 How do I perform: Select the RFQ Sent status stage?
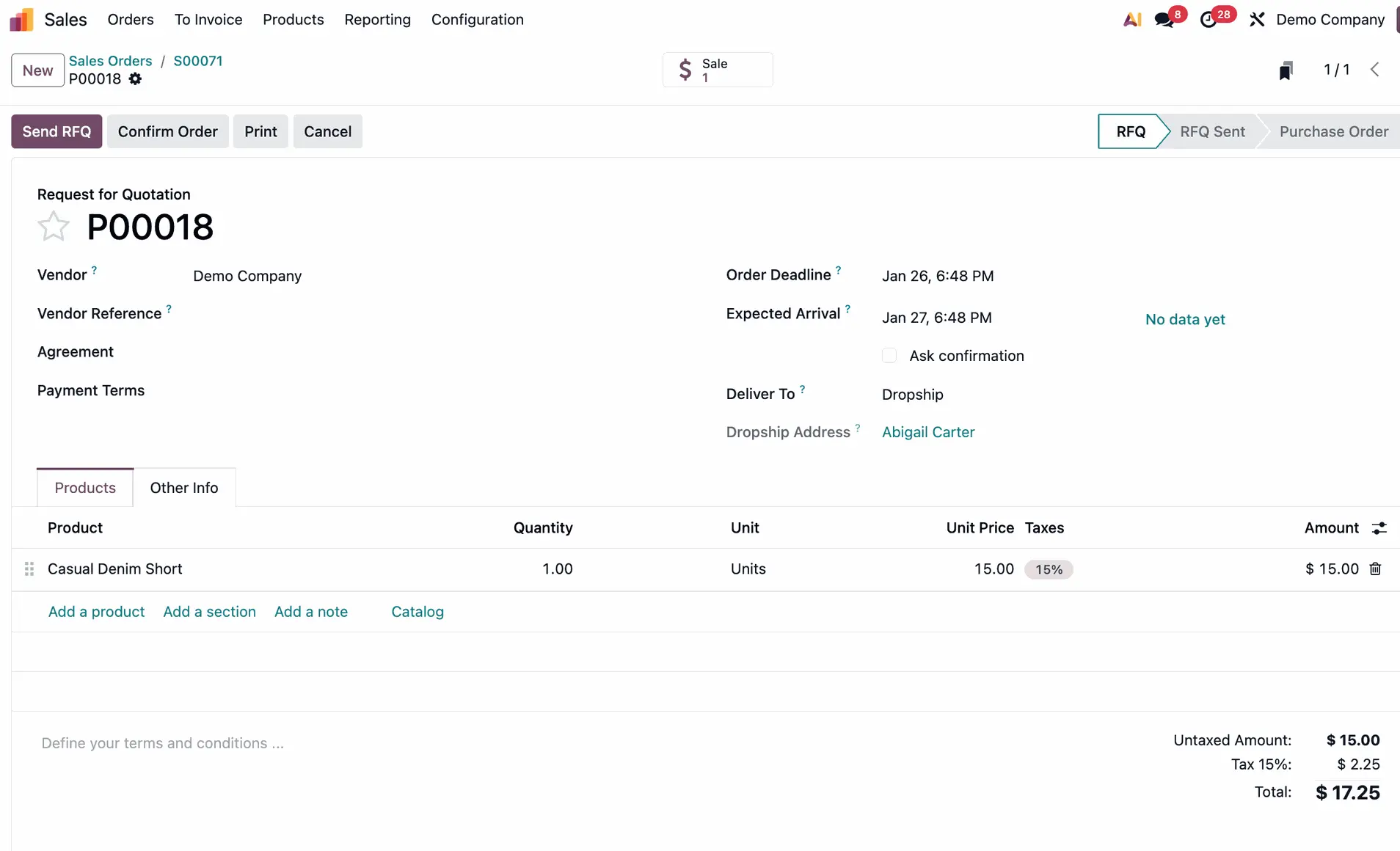(1211, 131)
